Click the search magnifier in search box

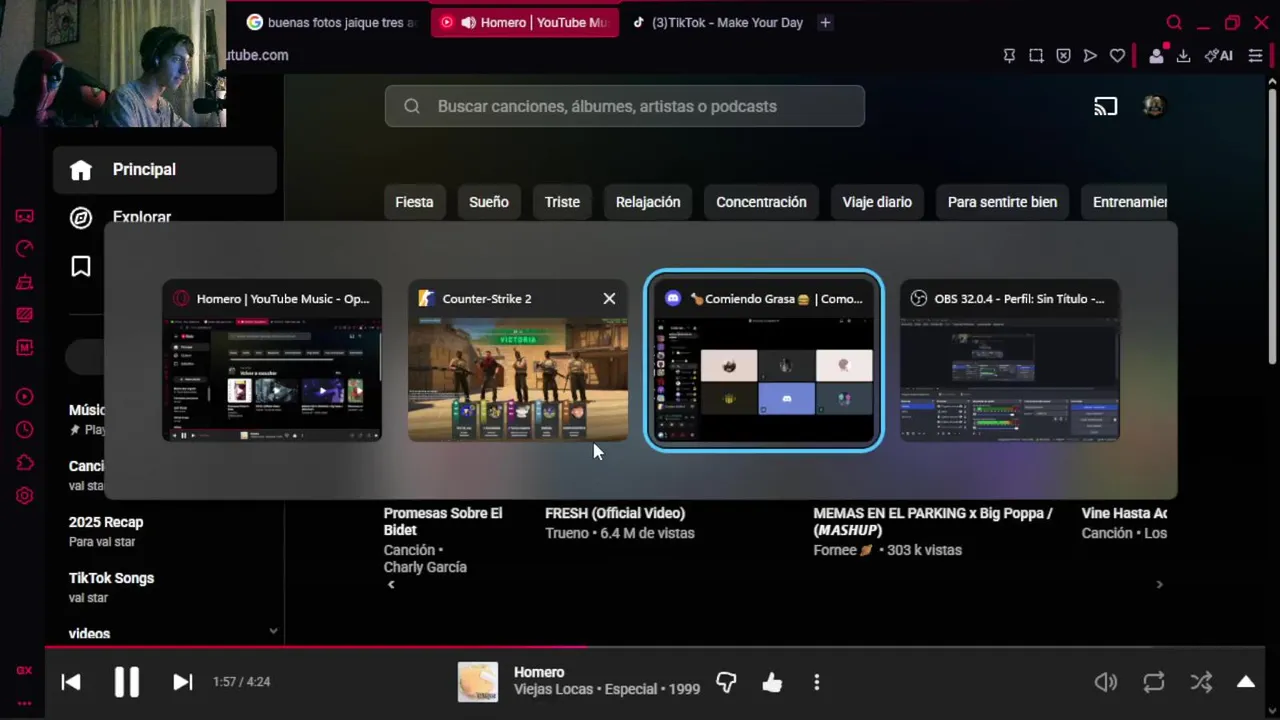[412, 106]
